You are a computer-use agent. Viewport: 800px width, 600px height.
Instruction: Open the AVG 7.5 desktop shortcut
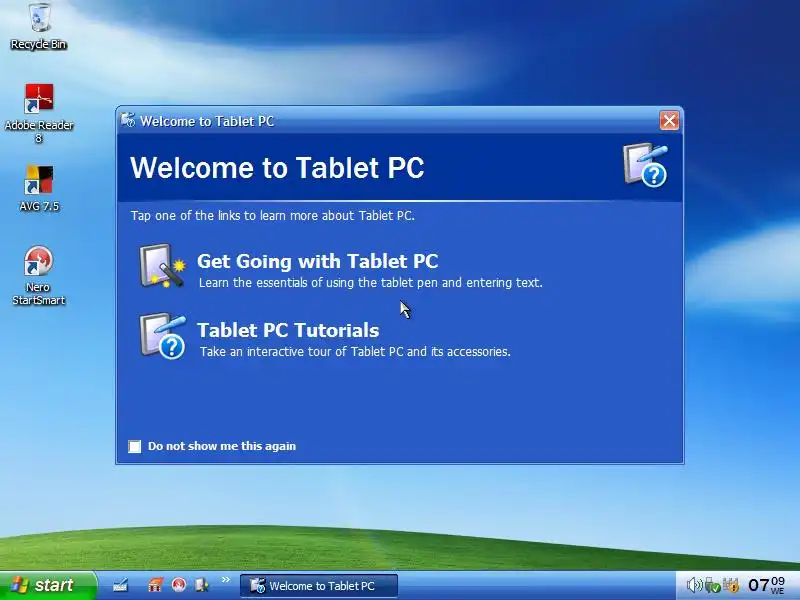click(x=39, y=188)
